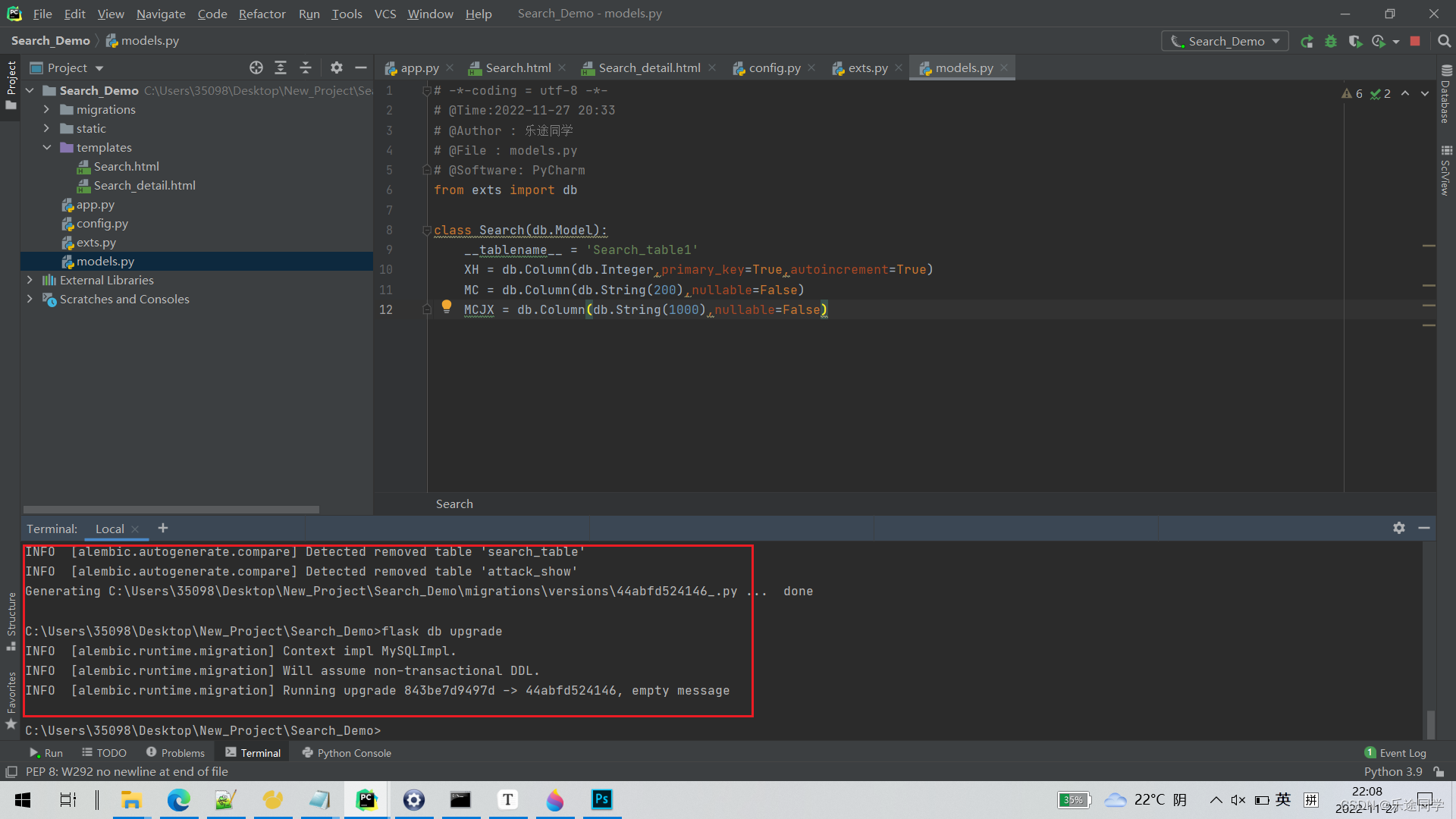Image resolution: width=1456 pixels, height=819 pixels.
Task: Open Search Everywhere magnifier icon
Action: point(1445,42)
